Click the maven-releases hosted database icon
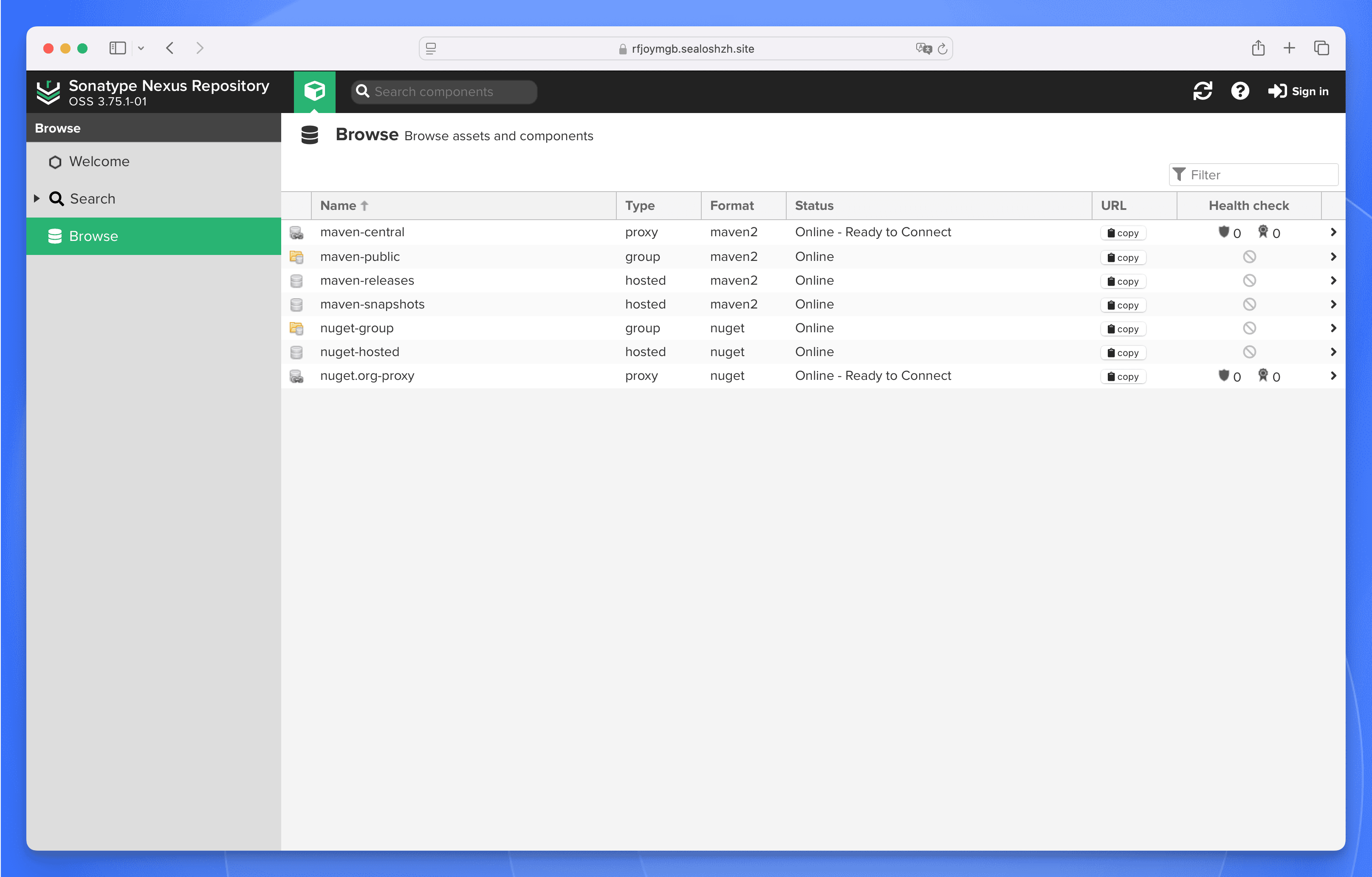 pyautogui.click(x=296, y=281)
